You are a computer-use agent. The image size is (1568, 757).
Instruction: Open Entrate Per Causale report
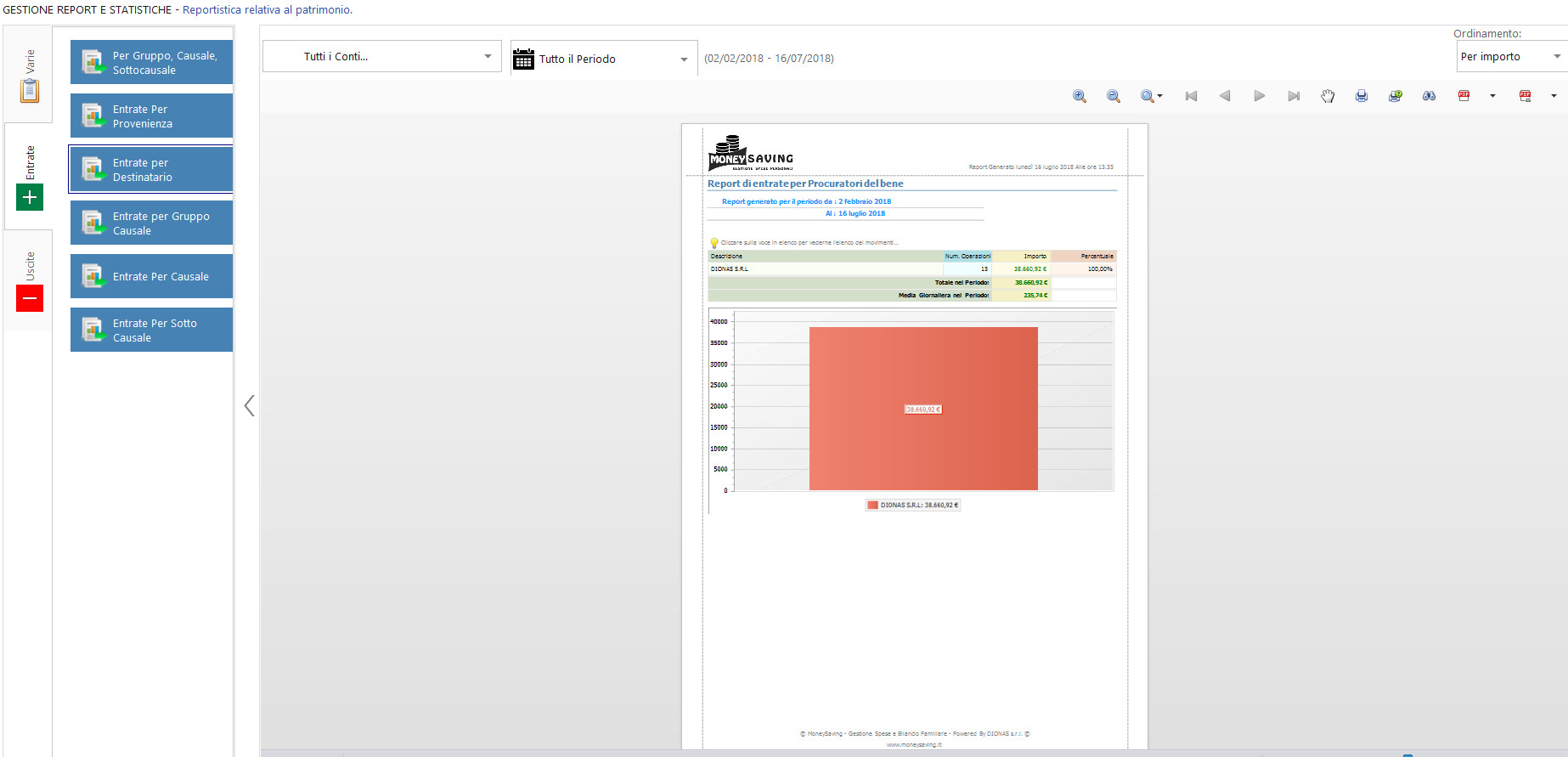click(151, 276)
